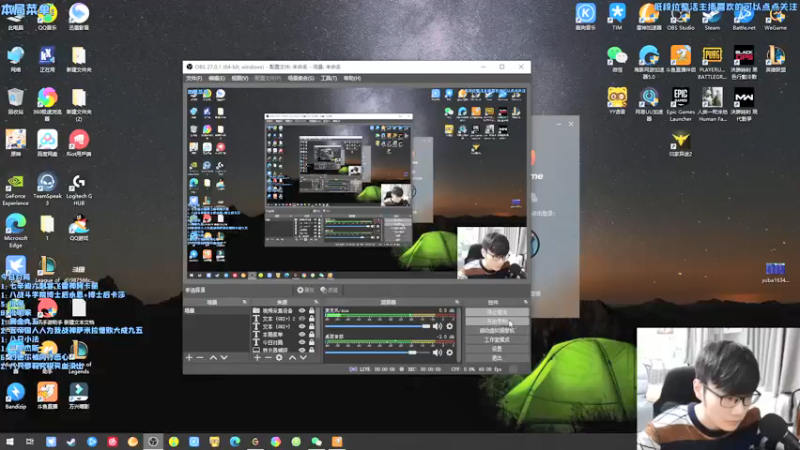The width and height of the screenshot is (800, 450).
Task: Remove the selected scene using the Scenes minus button
Action: point(200,358)
